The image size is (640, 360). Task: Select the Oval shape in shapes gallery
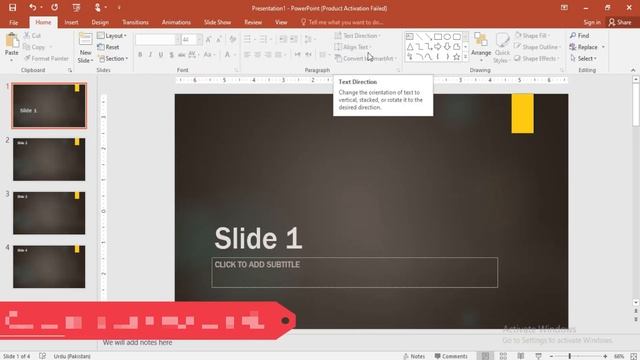(447, 37)
